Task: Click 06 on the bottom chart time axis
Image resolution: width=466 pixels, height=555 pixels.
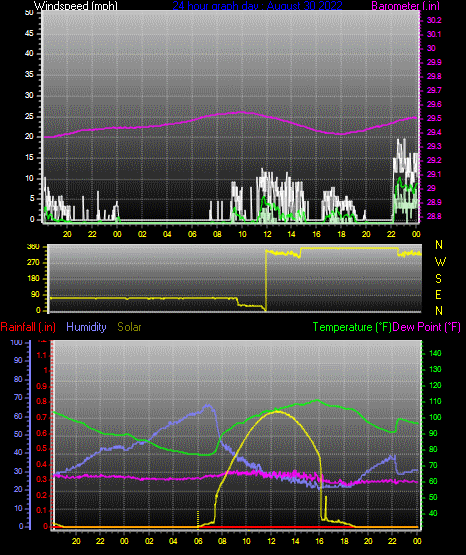Action: [198, 541]
